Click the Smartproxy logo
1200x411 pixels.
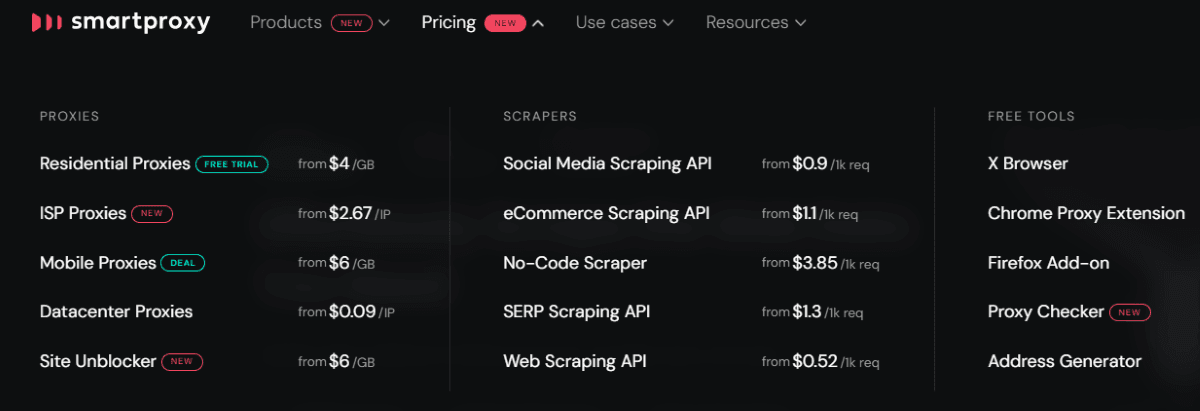click(121, 22)
